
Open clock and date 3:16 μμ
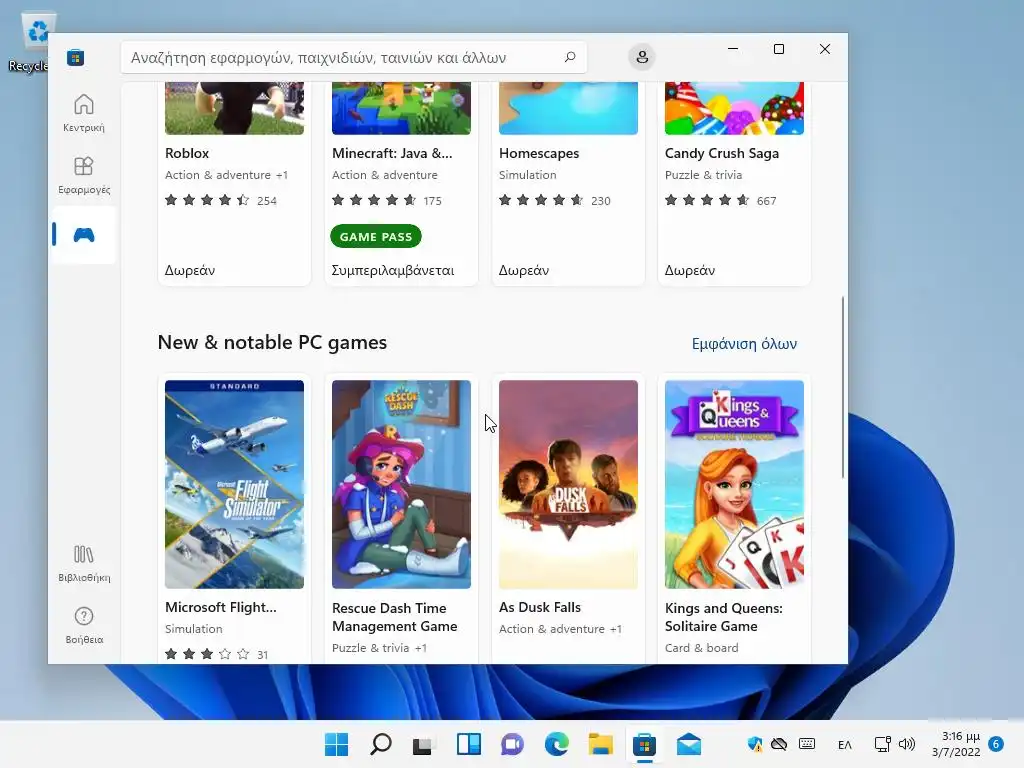click(957, 744)
